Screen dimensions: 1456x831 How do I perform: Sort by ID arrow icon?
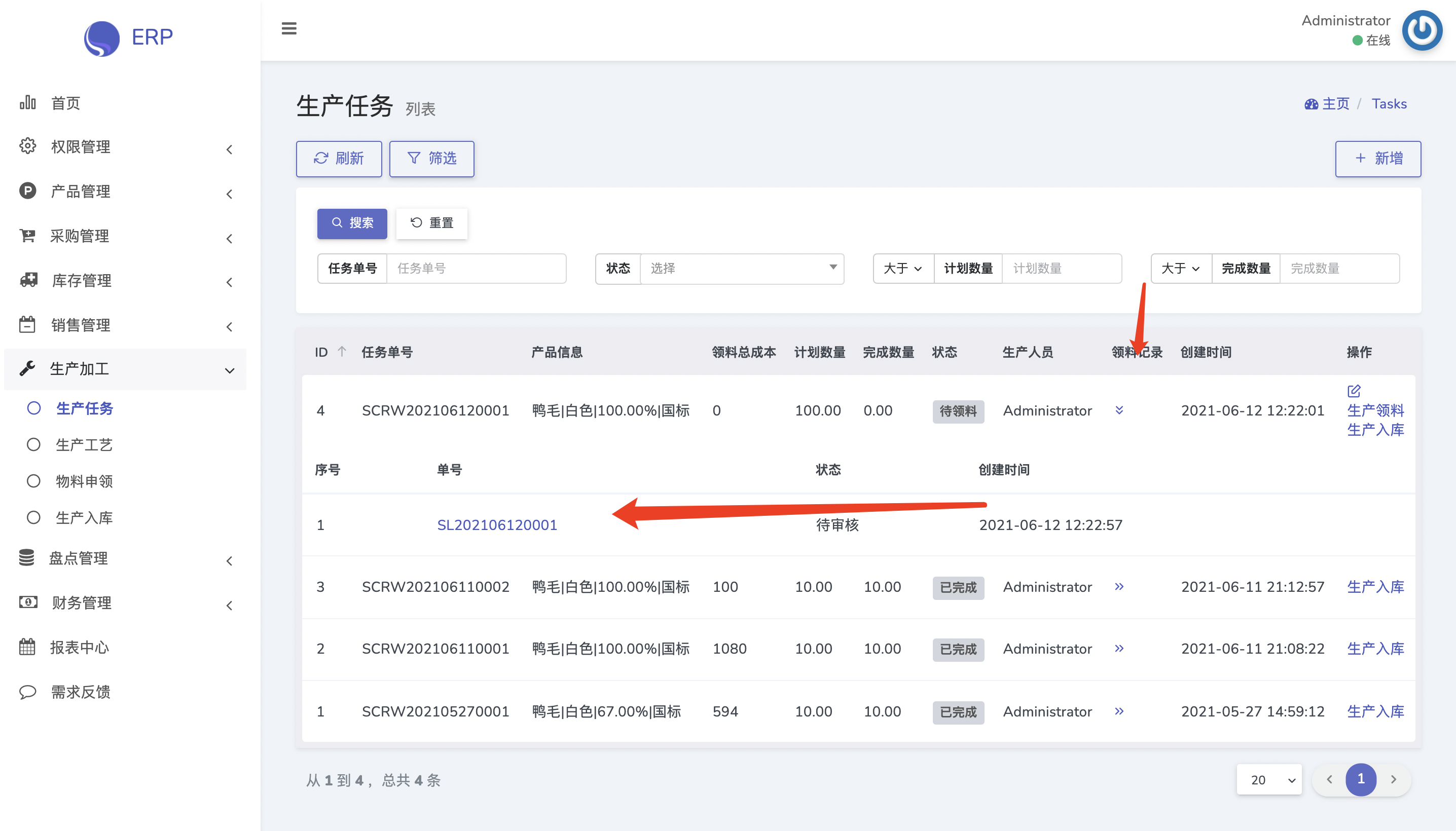click(342, 352)
